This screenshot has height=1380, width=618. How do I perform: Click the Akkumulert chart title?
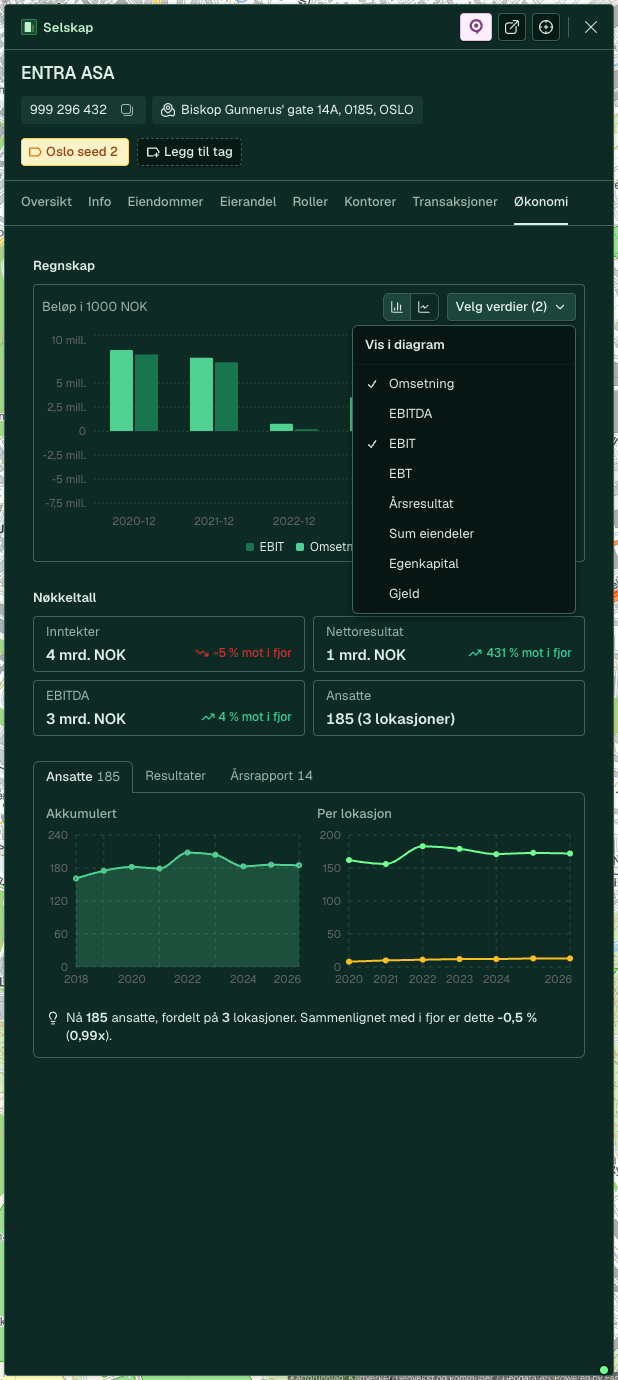pyautogui.click(x=81, y=814)
